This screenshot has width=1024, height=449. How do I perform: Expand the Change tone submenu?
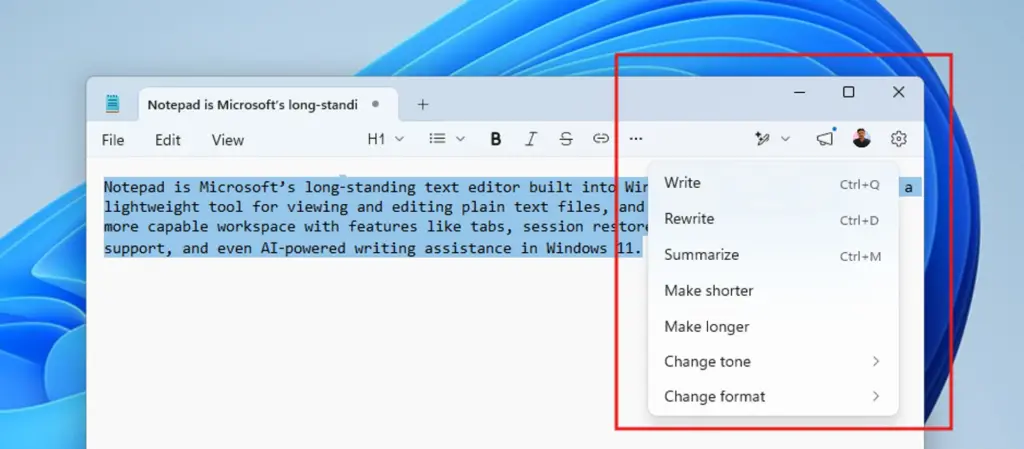(x=773, y=362)
